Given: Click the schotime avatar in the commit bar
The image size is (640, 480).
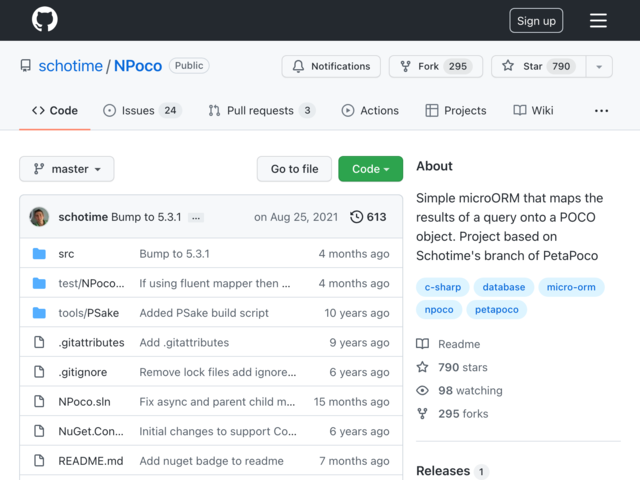Looking at the screenshot, I should coord(39,217).
